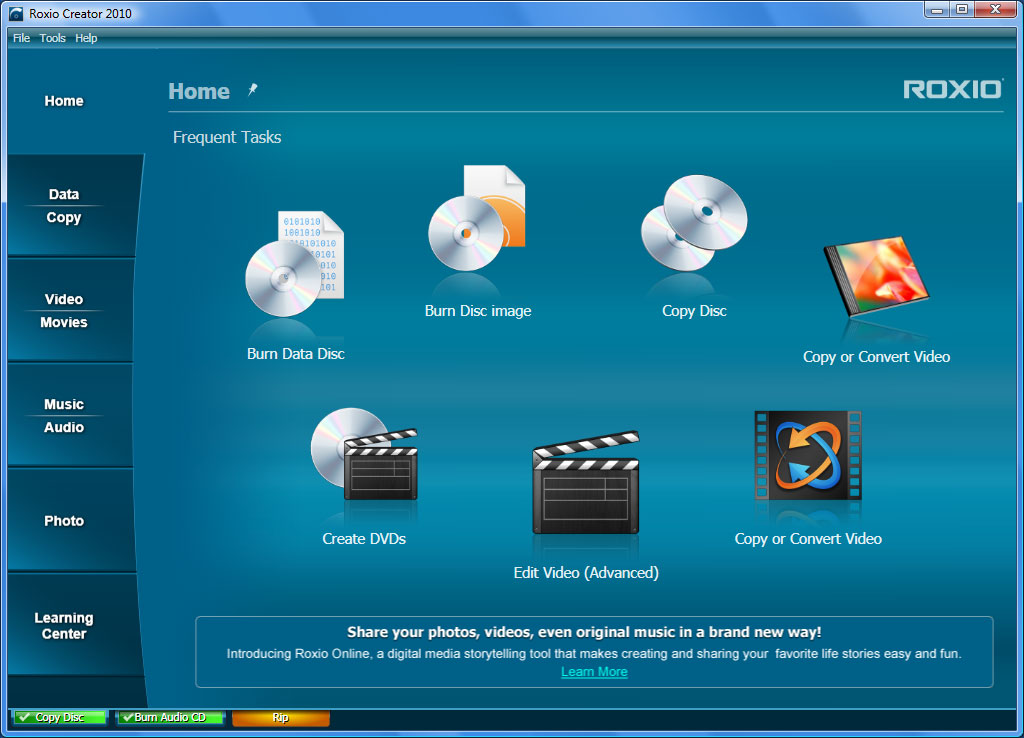
Task: Select the Home heading
Action: point(199,91)
